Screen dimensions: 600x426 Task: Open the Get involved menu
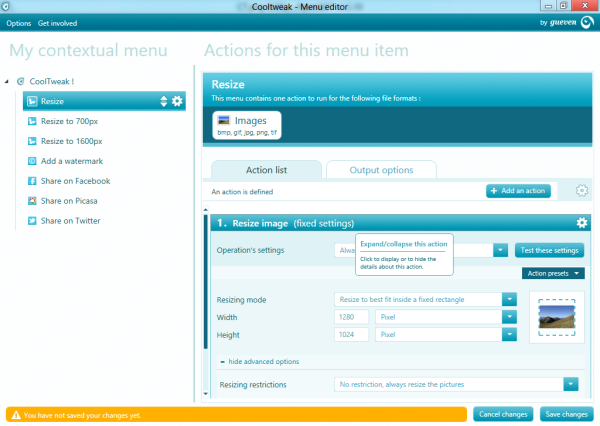[x=57, y=23]
